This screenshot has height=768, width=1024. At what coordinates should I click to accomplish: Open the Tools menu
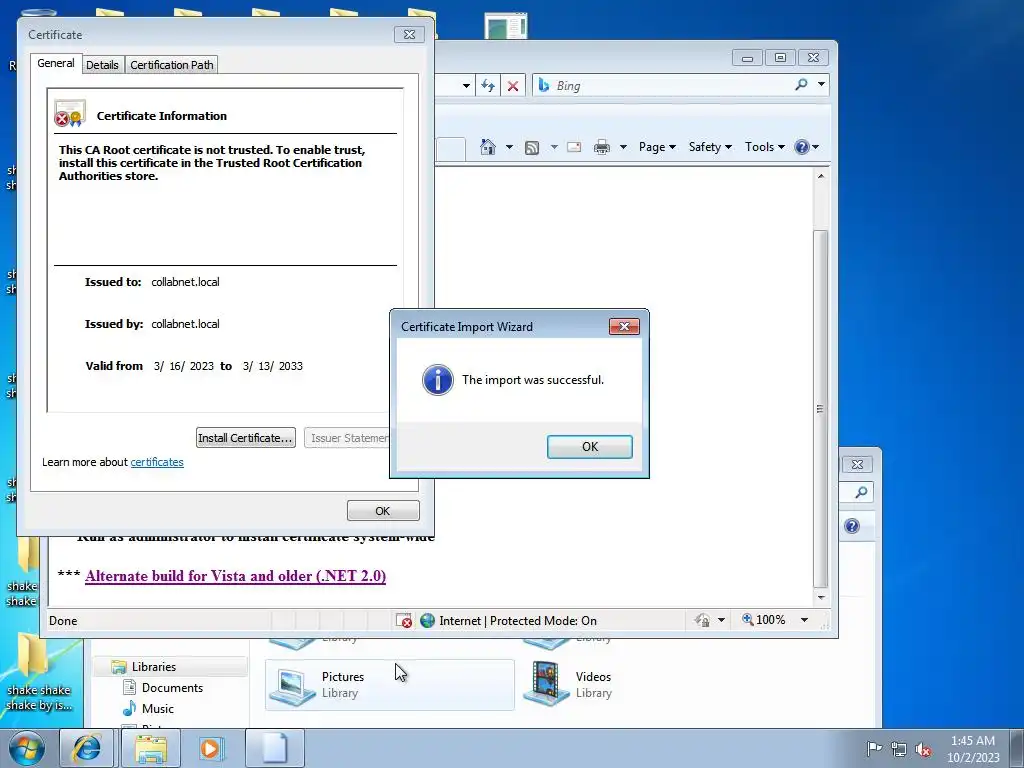click(765, 147)
